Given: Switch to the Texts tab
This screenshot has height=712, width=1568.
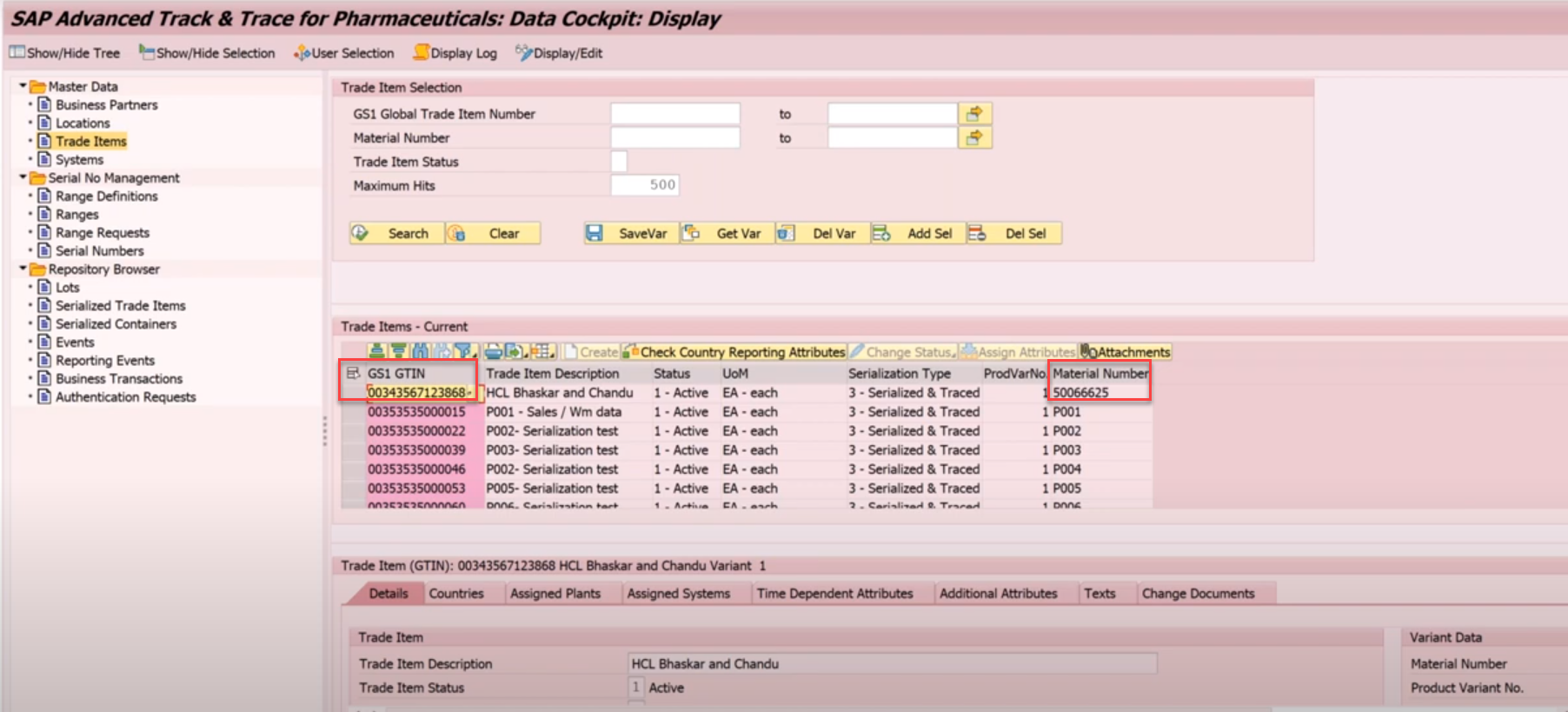Looking at the screenshot, I should pyautogui.click(x=1100, y=593).
